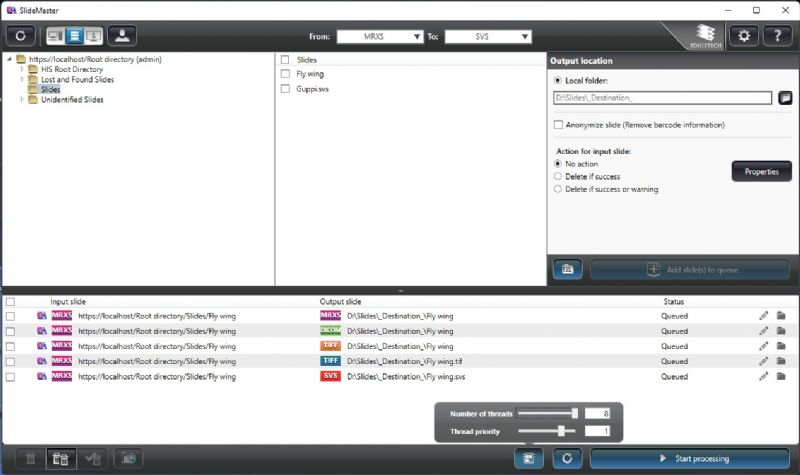Viewport: 800px width, 475px height.
Task: Open the help question mark
Action: 777,36
